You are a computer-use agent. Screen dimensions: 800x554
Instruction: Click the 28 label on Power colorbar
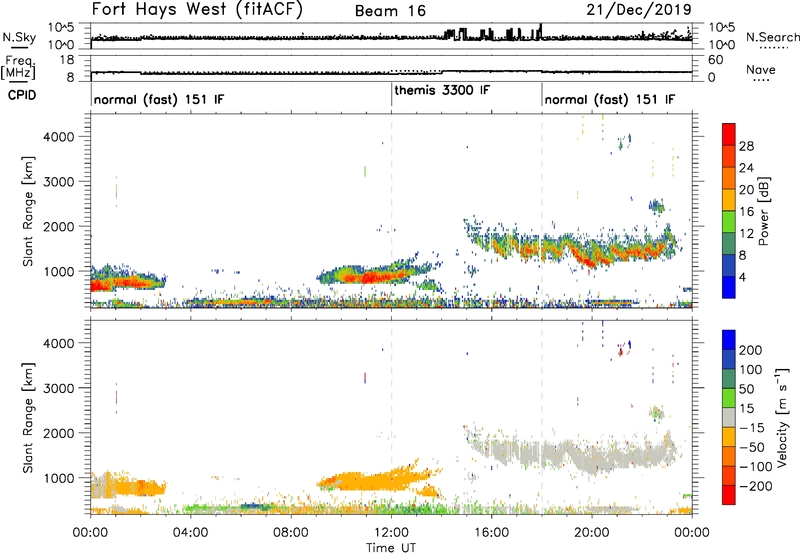(x=746, y=146)
